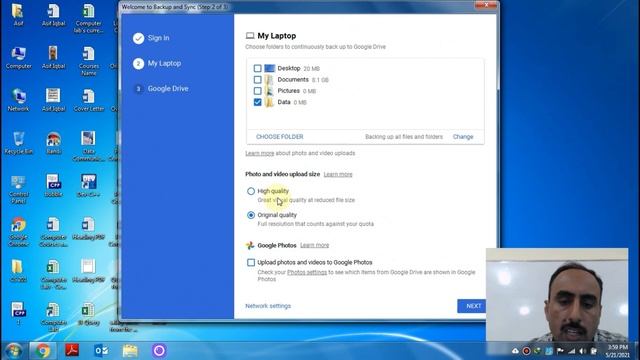The image size is (640, 360).
Task: Click the Desktop folder icon in list
Action: point(269,68)
